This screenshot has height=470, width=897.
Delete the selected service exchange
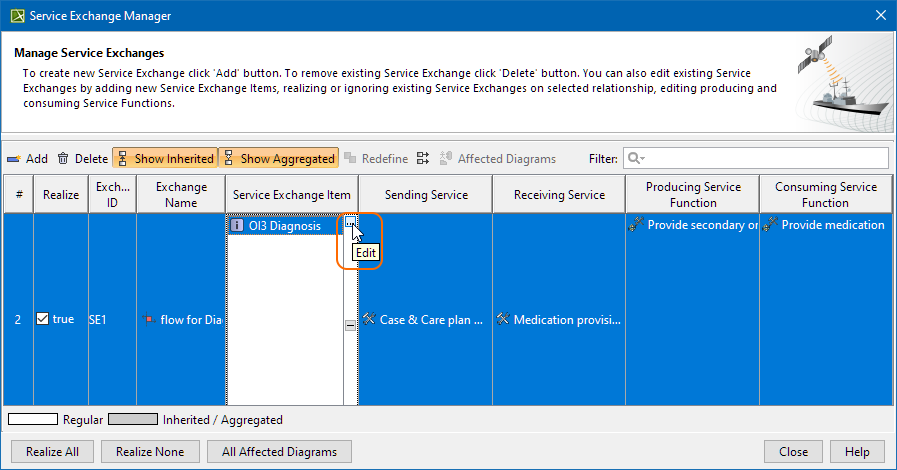pos(82,158)
